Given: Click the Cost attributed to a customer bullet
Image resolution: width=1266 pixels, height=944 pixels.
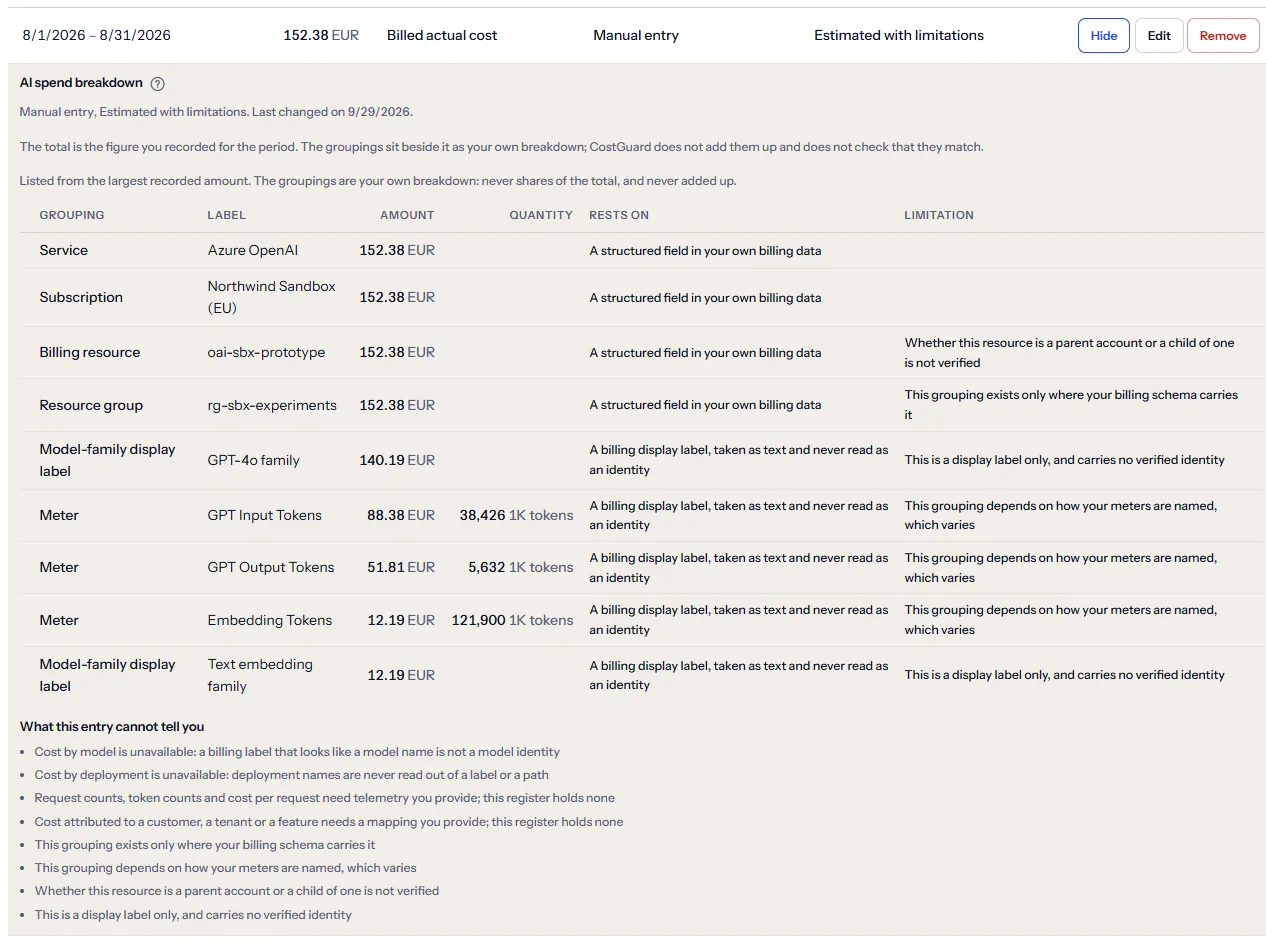Looking at the screenshot, I should [x=329, y=822].
